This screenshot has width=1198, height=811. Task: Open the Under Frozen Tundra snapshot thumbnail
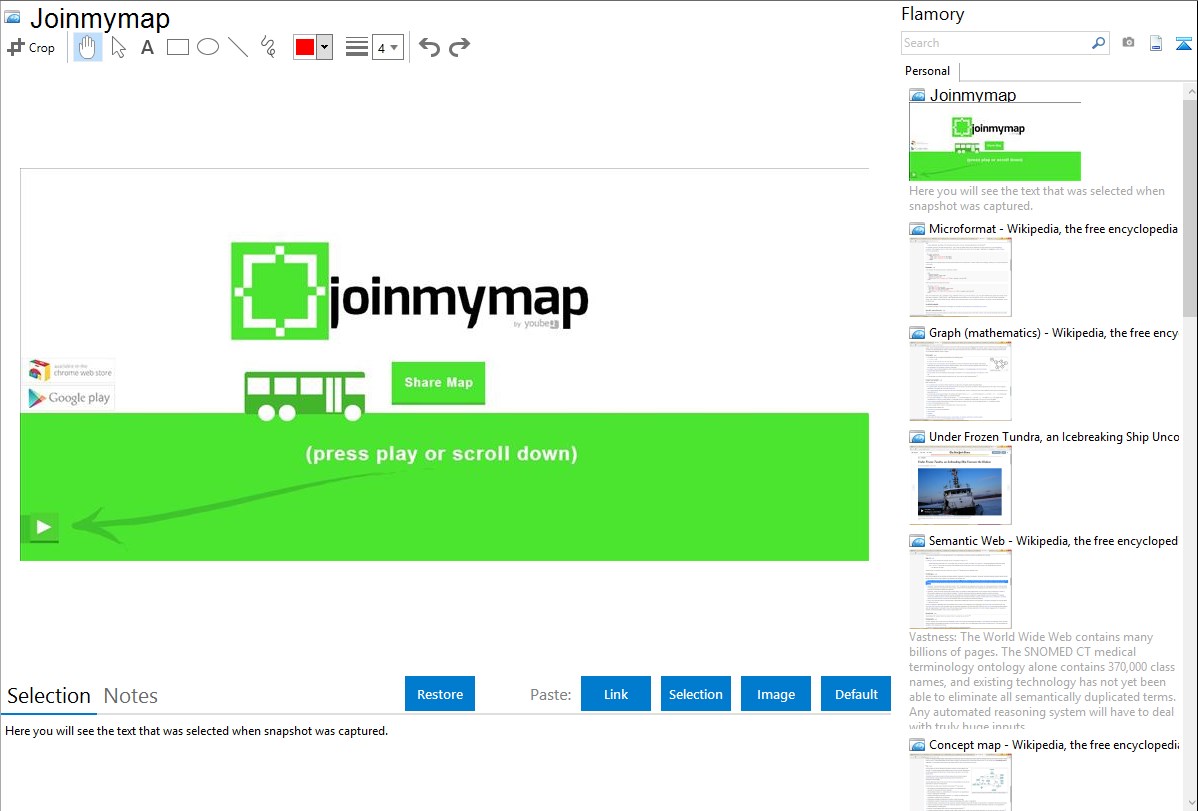pyautogui.click(x=960, y=485)
